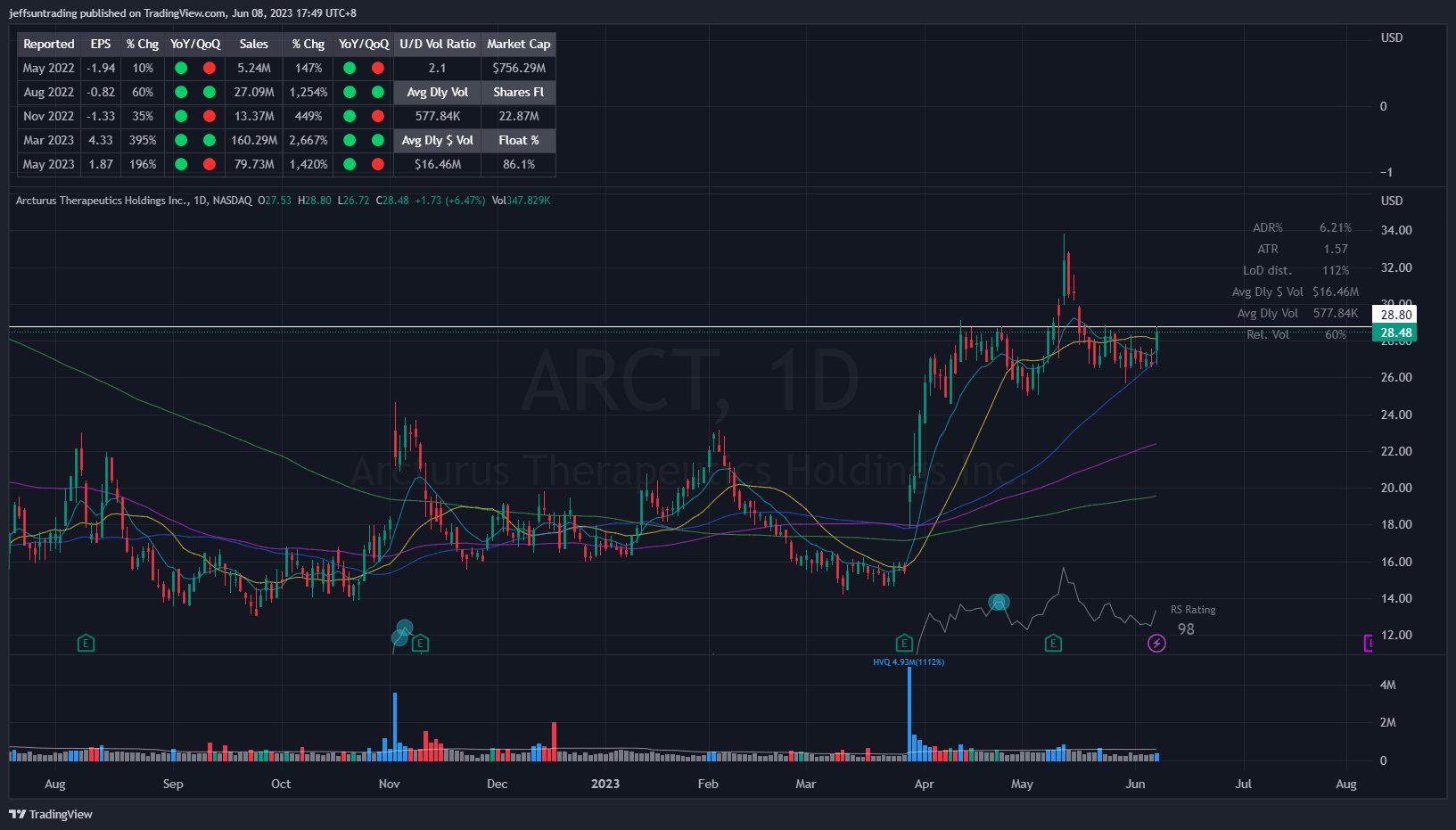Click the sales value 160.29M
1456x830 pixels.
coord(254,140)
